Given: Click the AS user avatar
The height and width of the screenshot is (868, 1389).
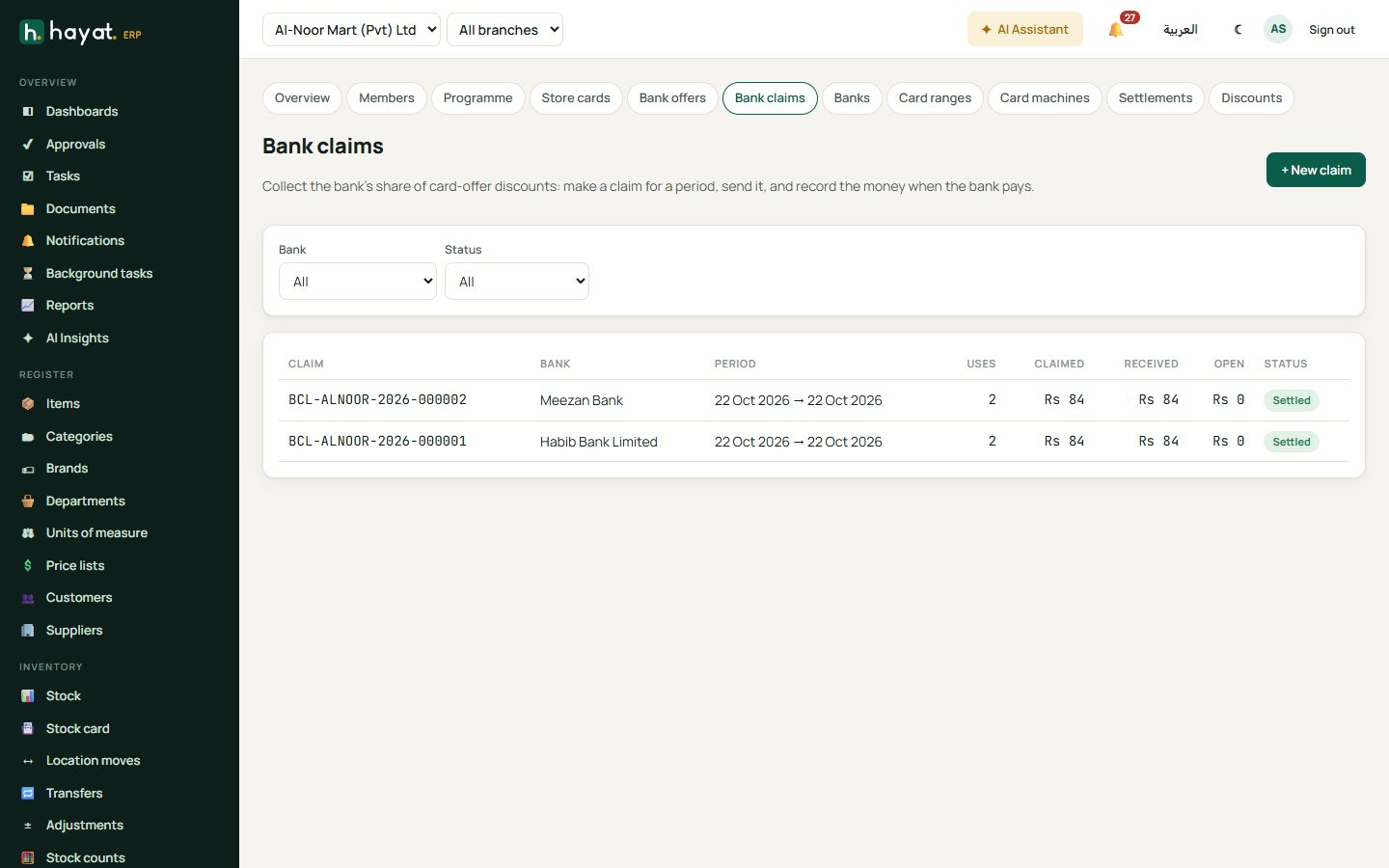Looking at the screenshot, I should click(1278, 29).
